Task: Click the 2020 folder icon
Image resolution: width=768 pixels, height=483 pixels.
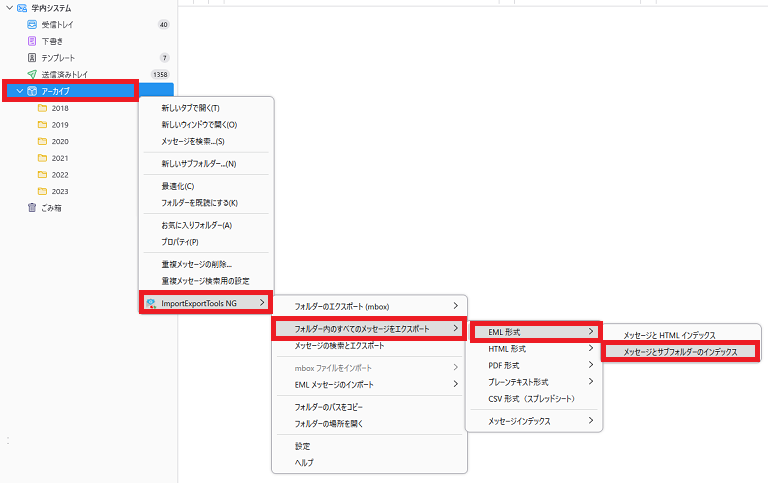Action: 43,141
